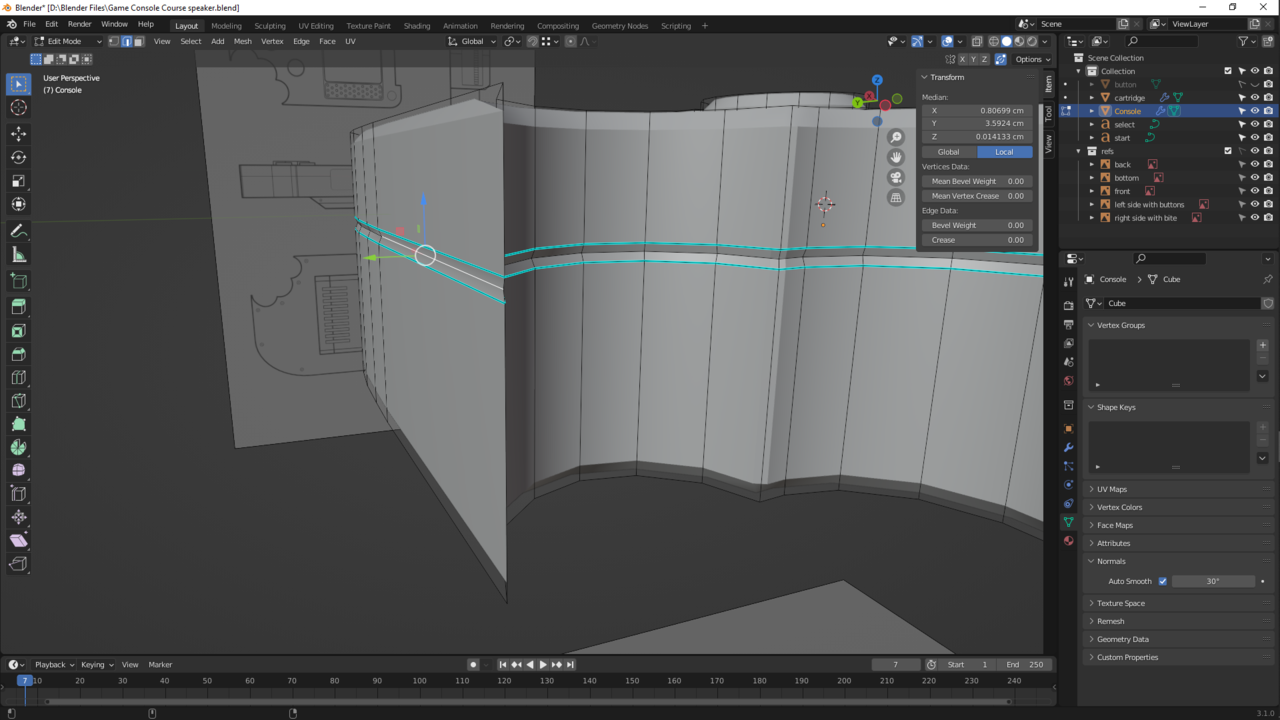
Task: Adjust the Bevel Weight slider to a value
Action: click(x=977, y=225)
